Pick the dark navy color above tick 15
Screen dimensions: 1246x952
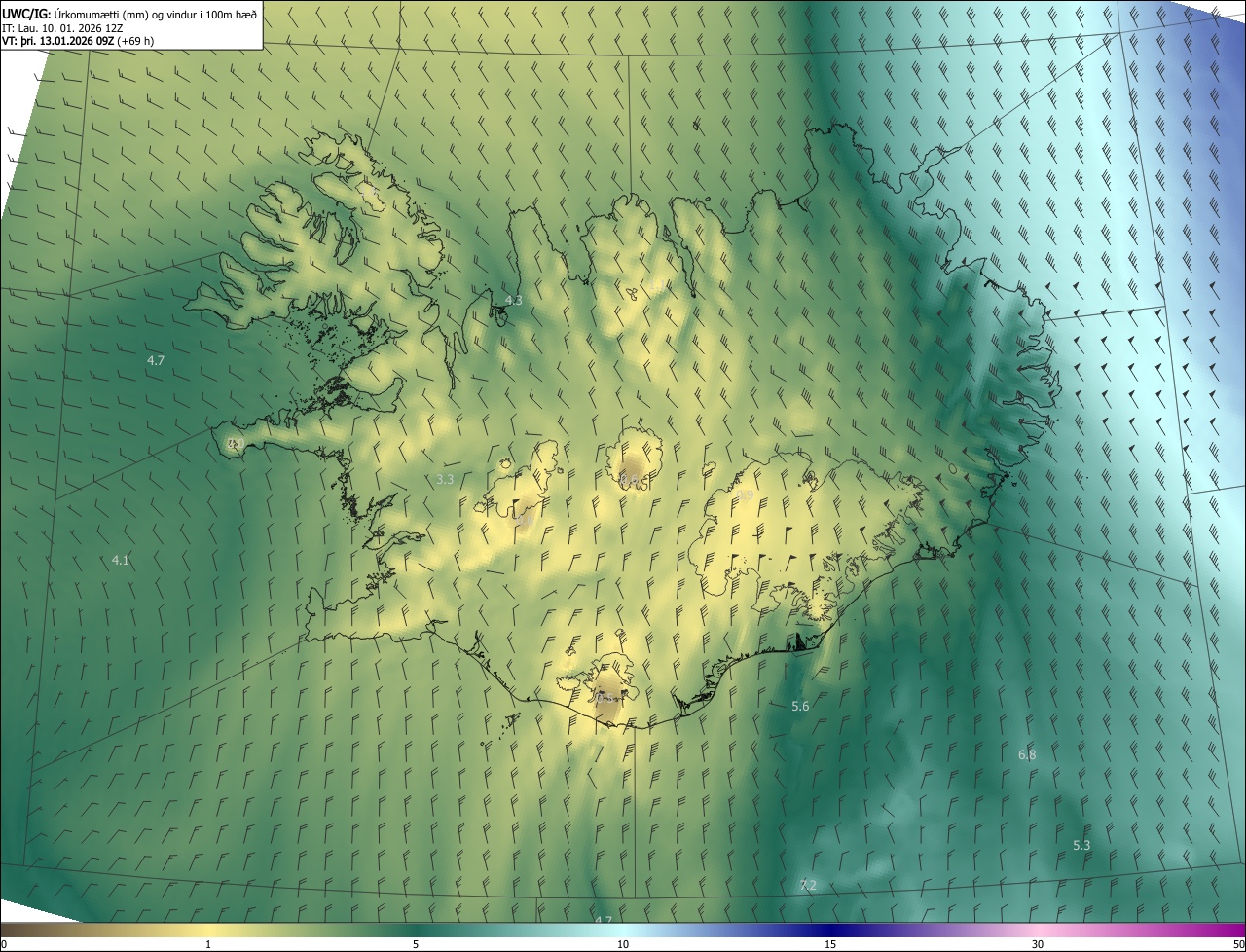(830, 930)
